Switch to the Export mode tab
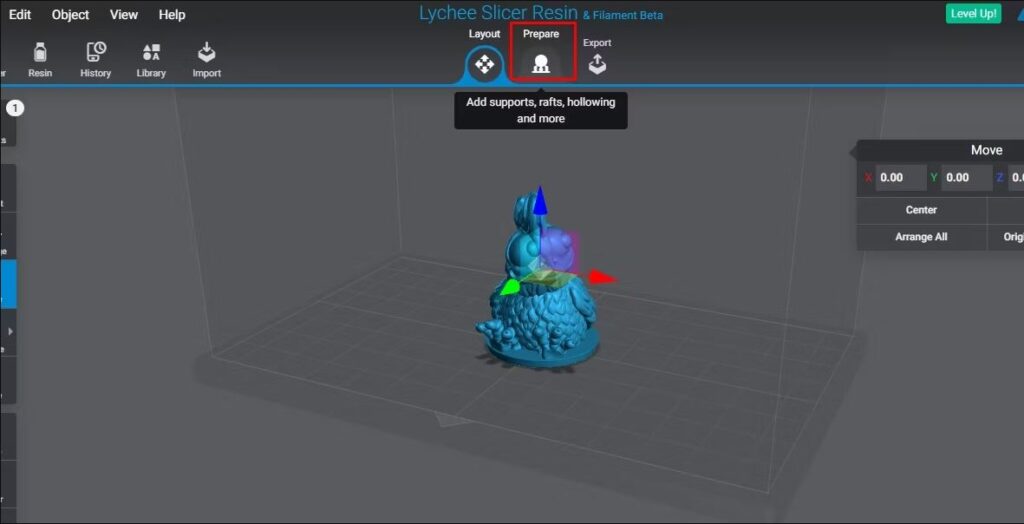The width and height of the screenshot is (1024, 524). coord(597,56)
